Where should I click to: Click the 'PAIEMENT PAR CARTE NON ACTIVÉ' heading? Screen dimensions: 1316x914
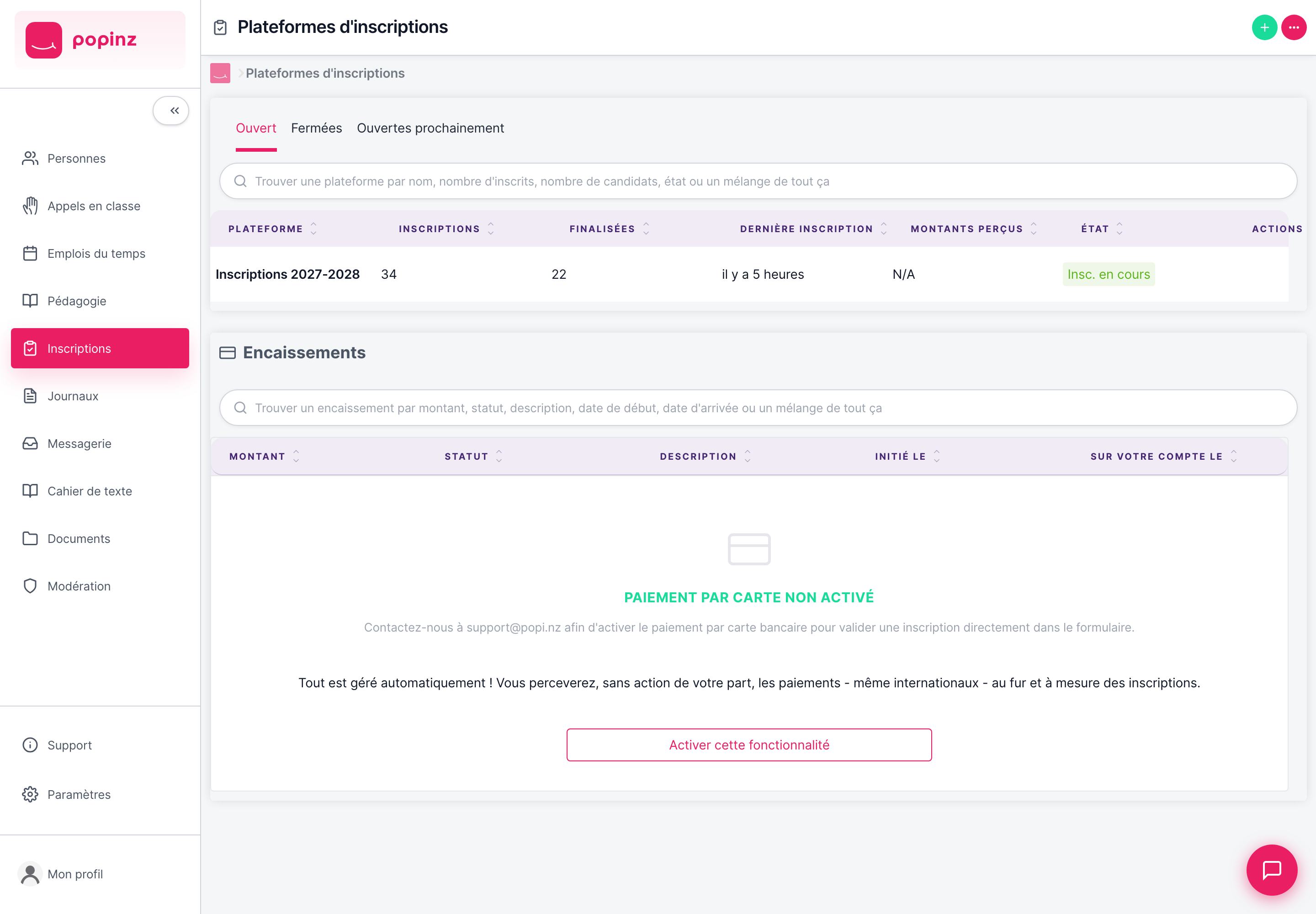coord(749,597)
